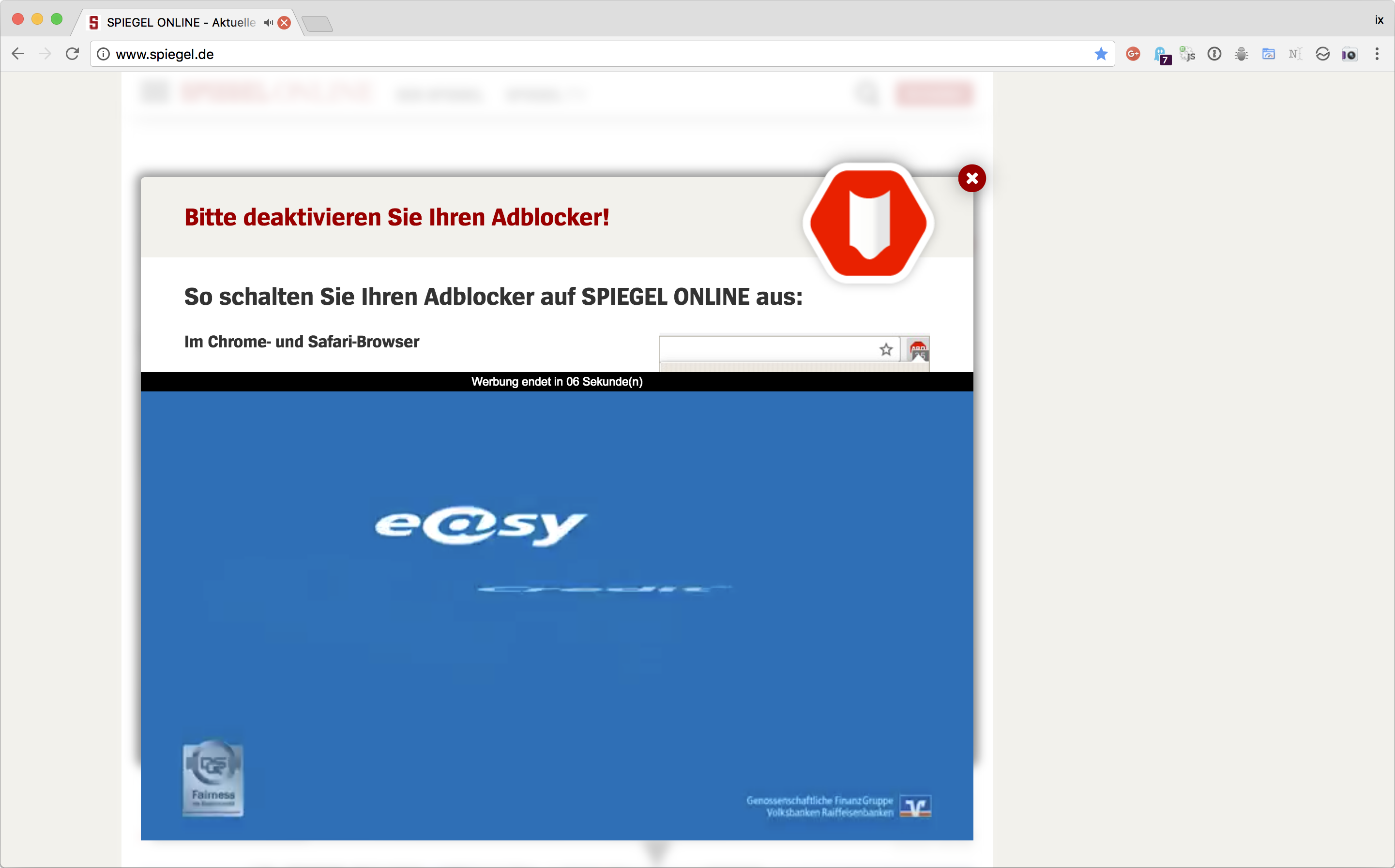Click the e@sy logo in the ad
Screen dimensions: 1395x868
481,525
